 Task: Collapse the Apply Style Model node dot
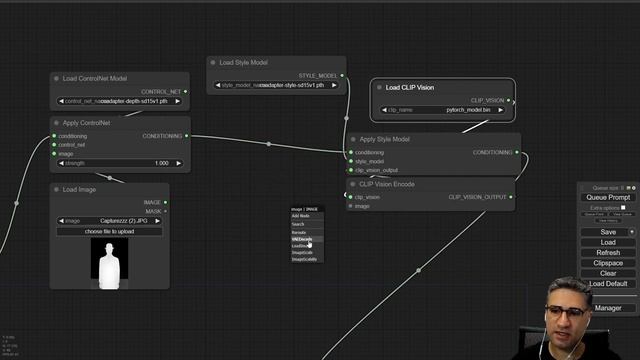[353, 139]
